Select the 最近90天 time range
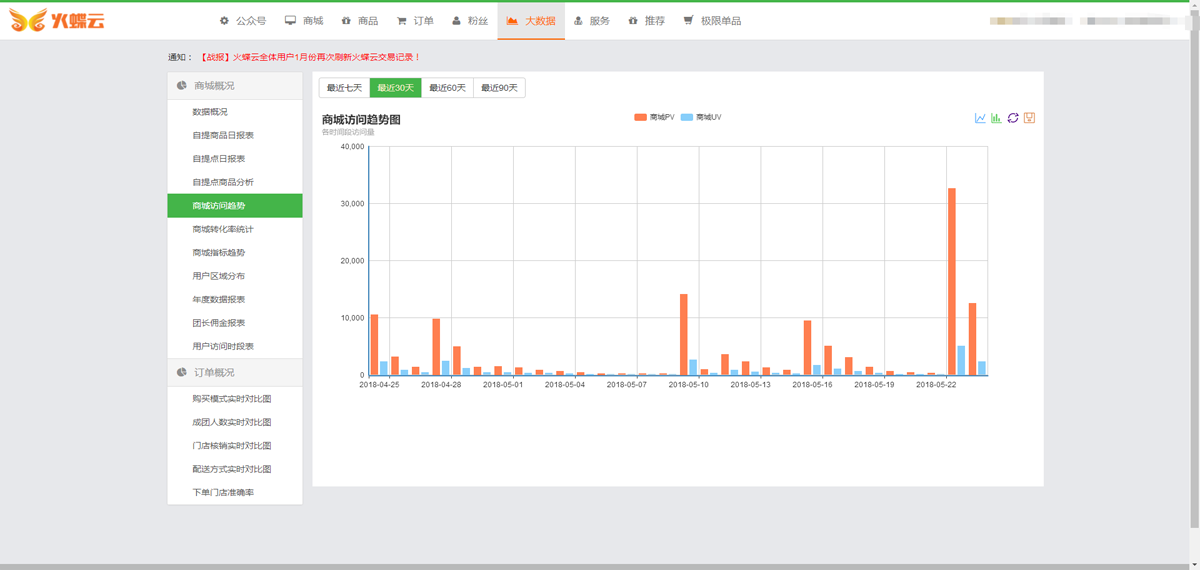The image size is (1200, 570). point(499,88)
